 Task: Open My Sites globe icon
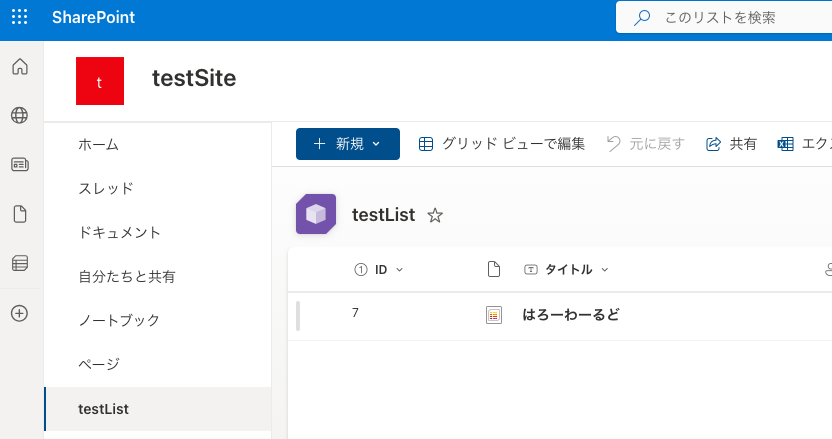point(19,115)
